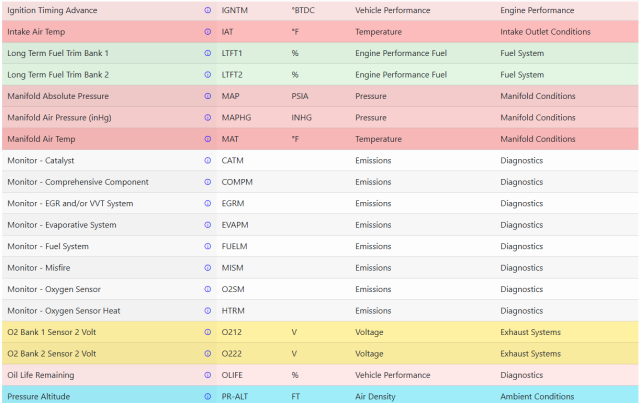
Task: Click info icon next to Manifold Air Temp
Action: (x=208, y=139)
